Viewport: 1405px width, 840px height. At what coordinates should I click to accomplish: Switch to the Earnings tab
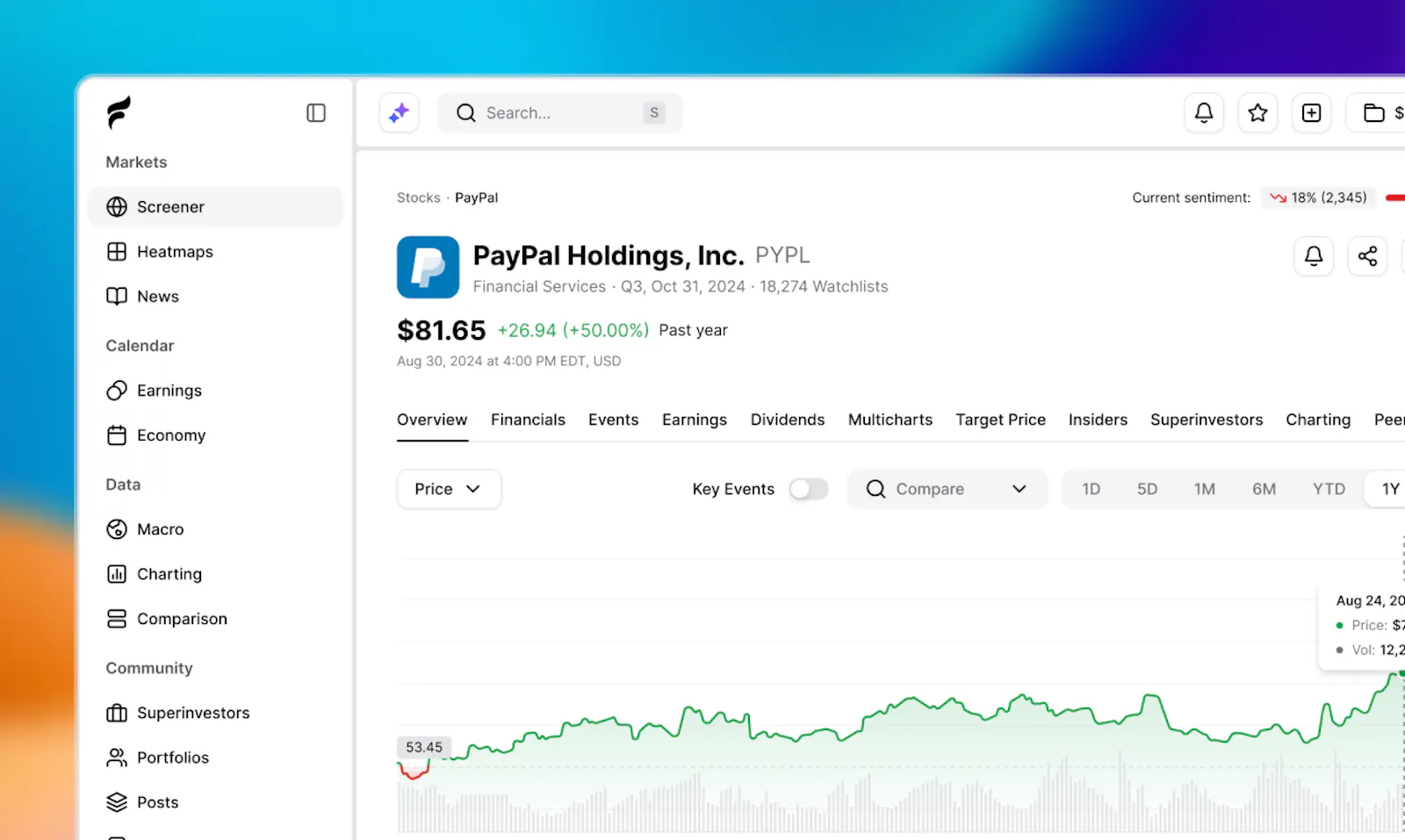695,420
